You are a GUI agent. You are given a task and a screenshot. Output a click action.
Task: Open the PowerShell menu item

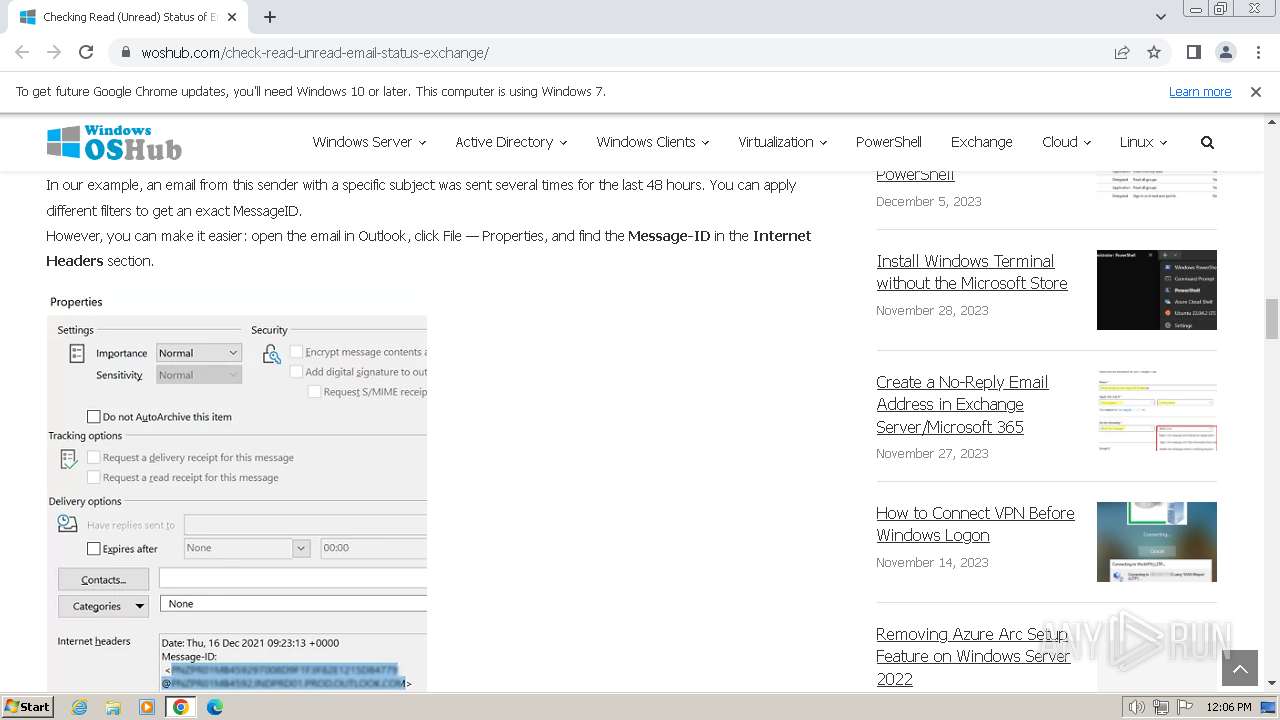[888, 142]
